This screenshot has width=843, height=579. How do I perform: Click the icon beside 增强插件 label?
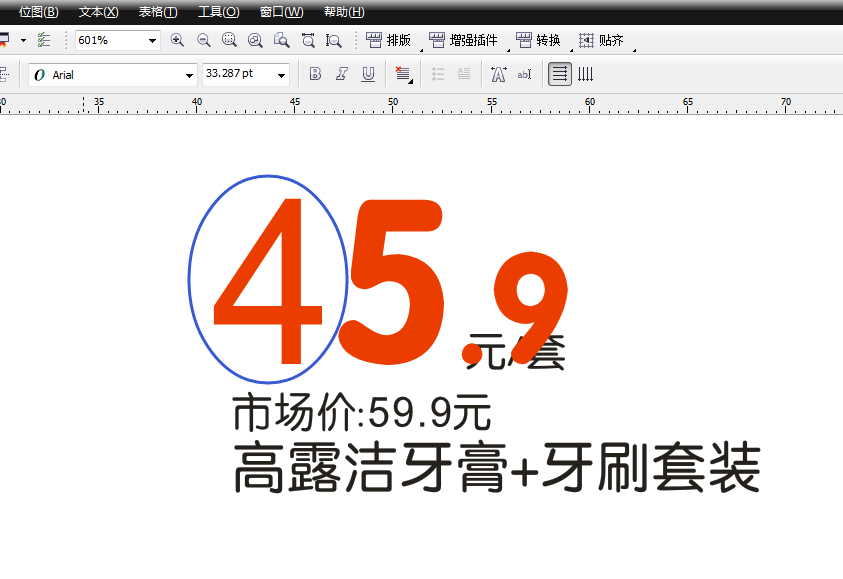[x=437, y=40]
